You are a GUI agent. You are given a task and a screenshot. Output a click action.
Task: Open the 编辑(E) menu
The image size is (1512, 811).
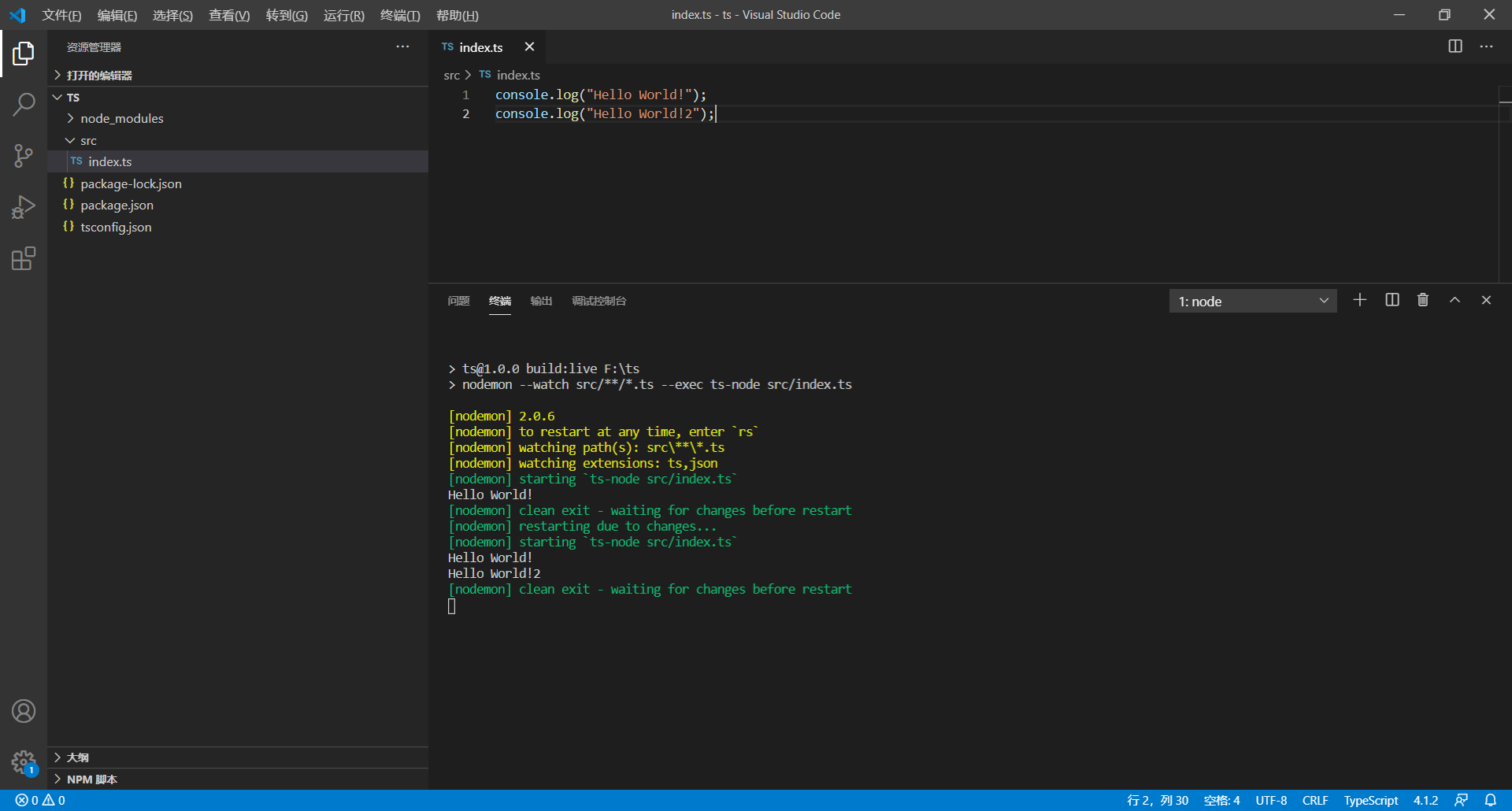pos(117,15)
